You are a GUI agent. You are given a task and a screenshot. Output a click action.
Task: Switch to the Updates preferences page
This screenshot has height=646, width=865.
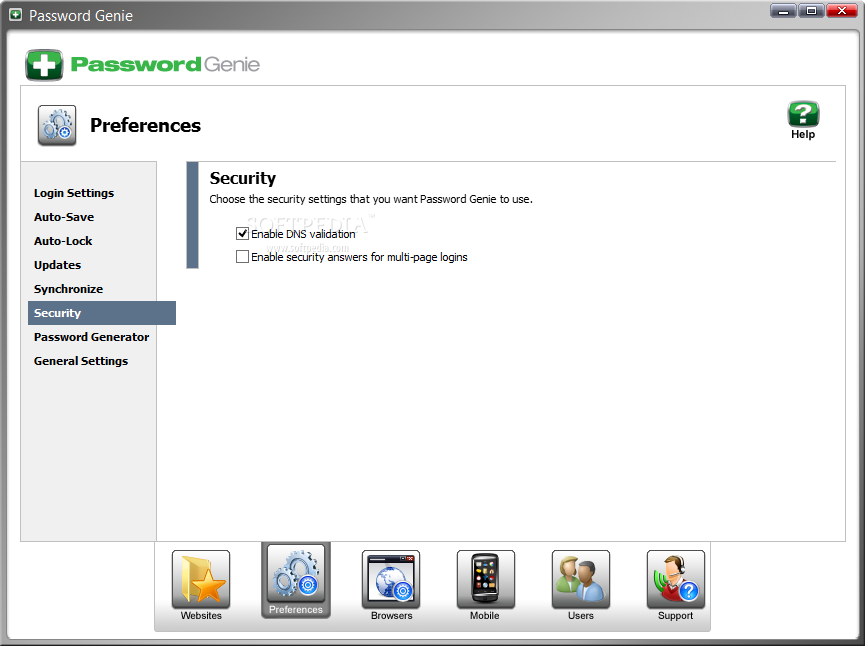[x=57, y=265]
